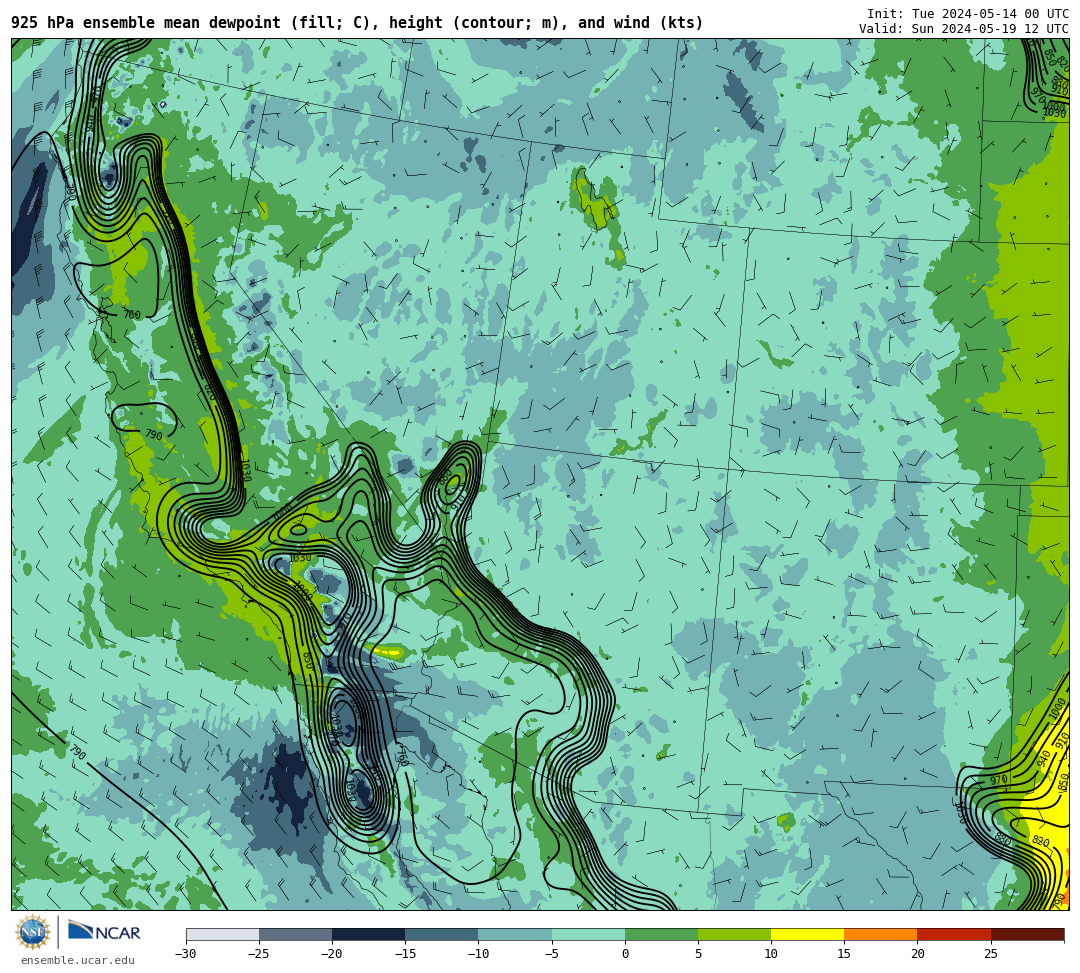
Task: Click the 760 contour label in the northwest
Action: point(132,315)
